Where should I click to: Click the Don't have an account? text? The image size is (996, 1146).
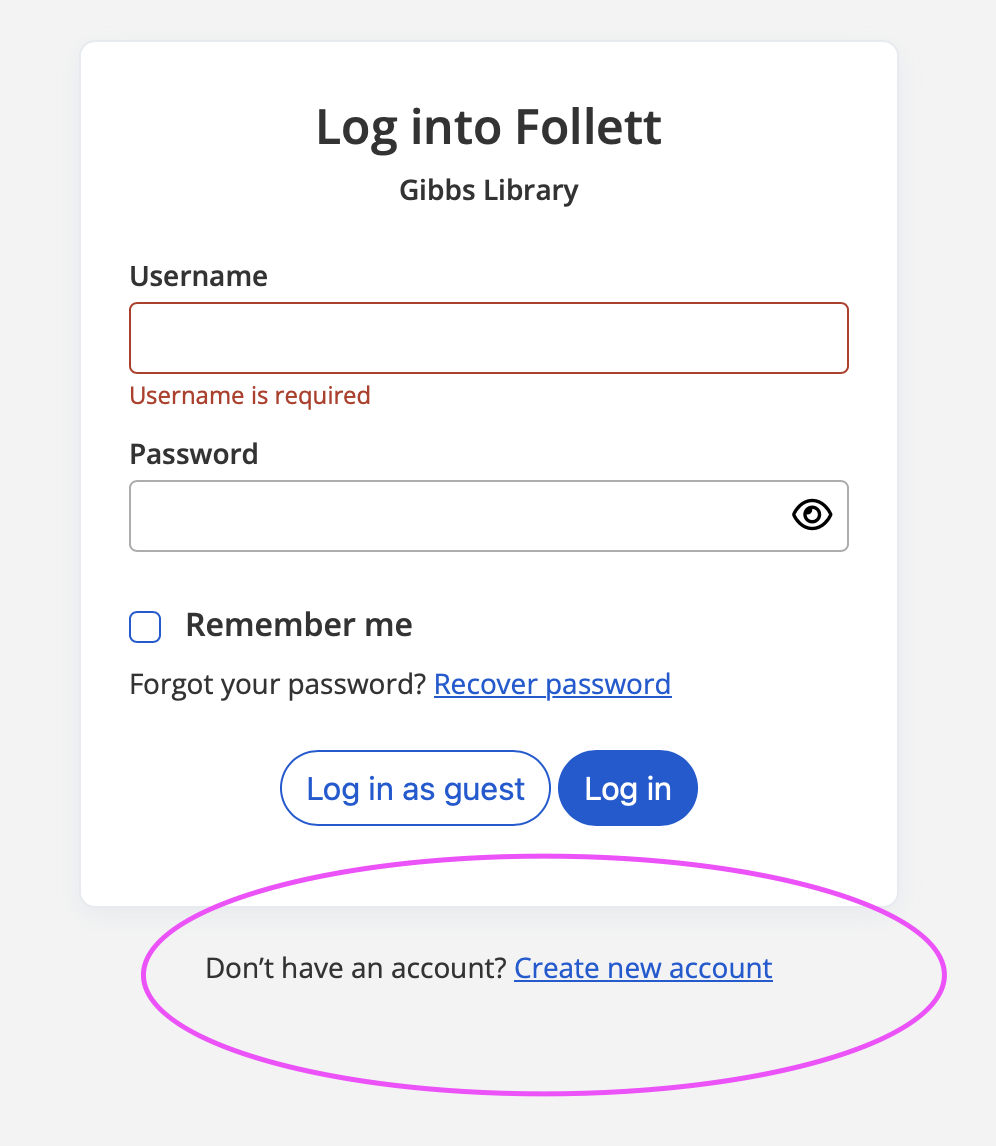(x=356, y=969)
